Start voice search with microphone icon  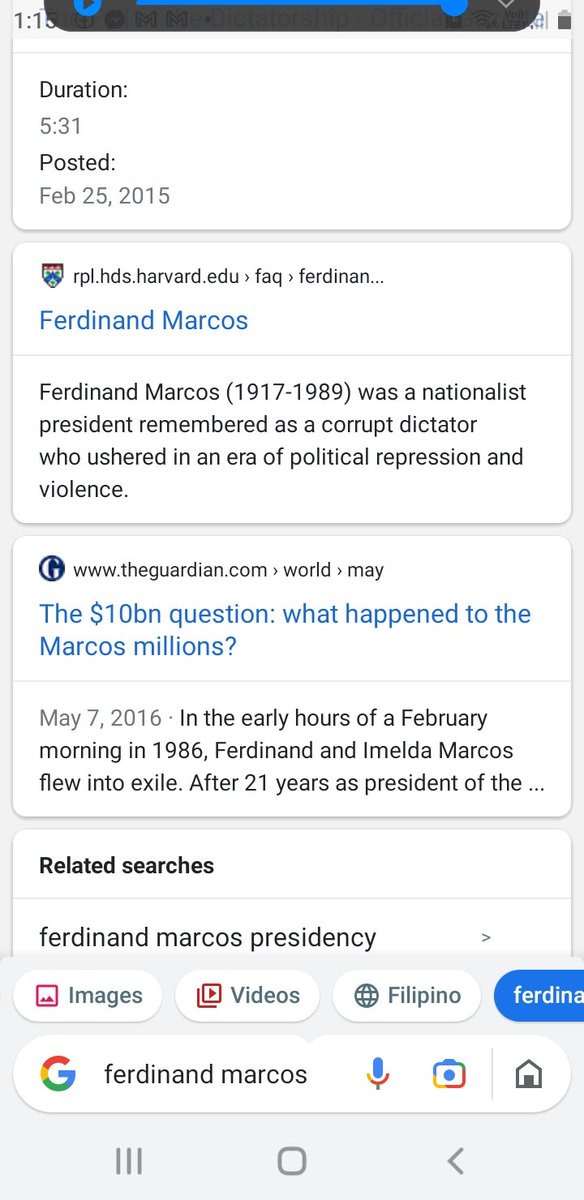[377, 1075]
